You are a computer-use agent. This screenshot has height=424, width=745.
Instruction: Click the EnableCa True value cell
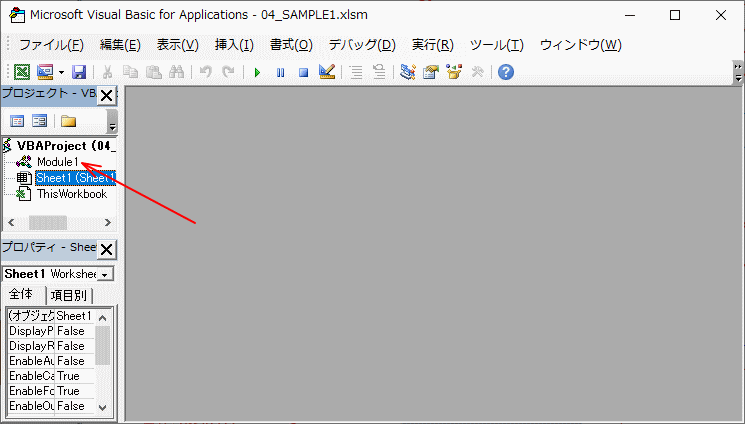point(75,376)
